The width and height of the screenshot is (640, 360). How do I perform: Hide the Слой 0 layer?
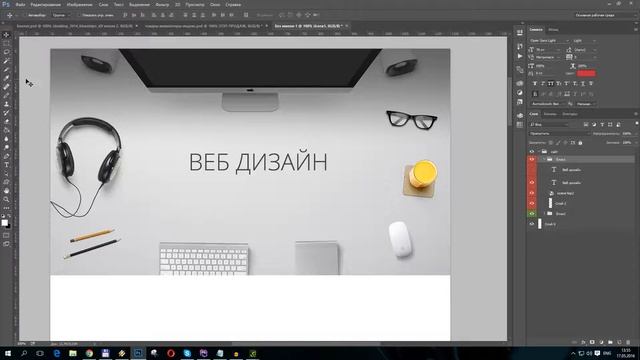click(531, 224)
